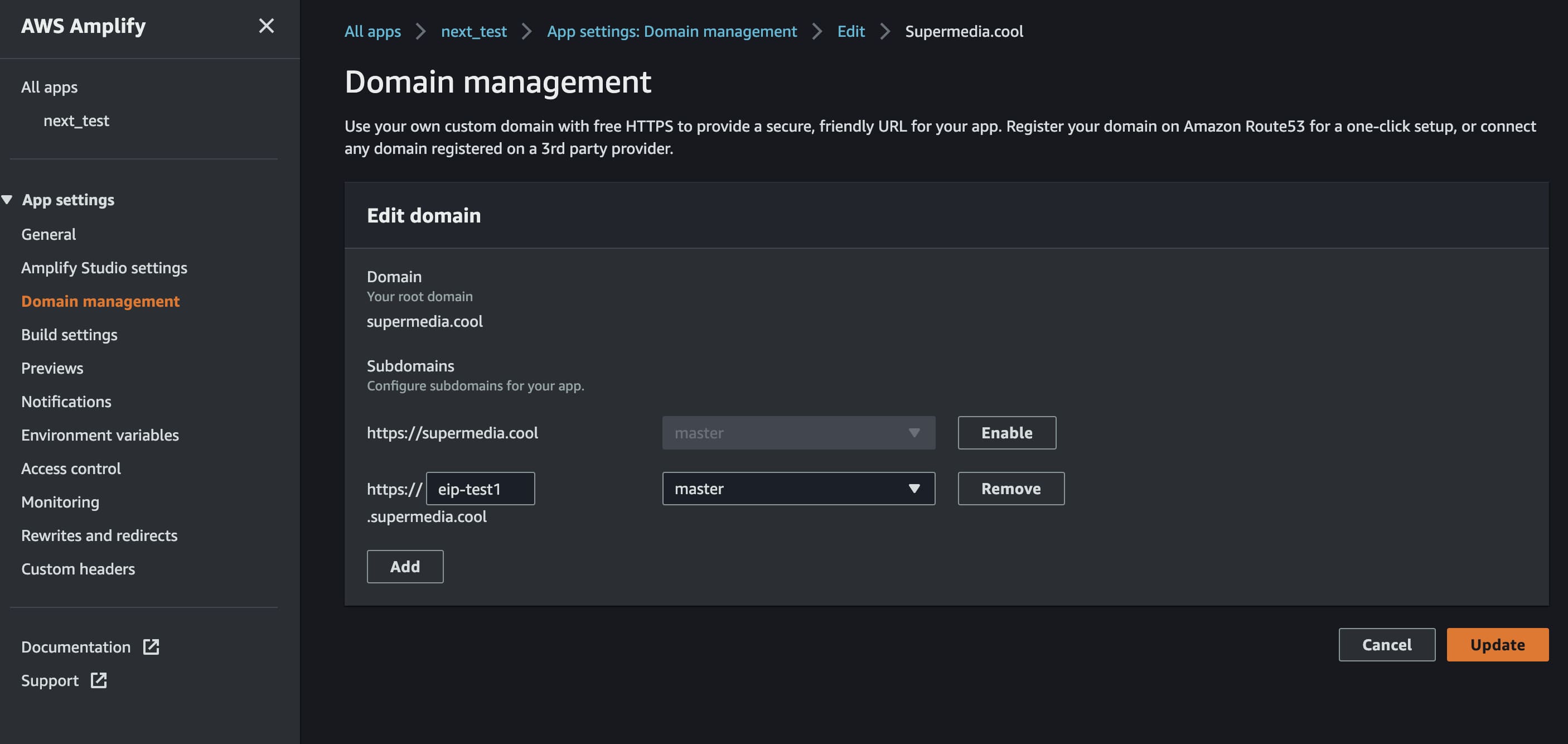Click the eip-test1 subdomain input field
The height and width of the screenshot is (744, 1568).
point(480,489)
